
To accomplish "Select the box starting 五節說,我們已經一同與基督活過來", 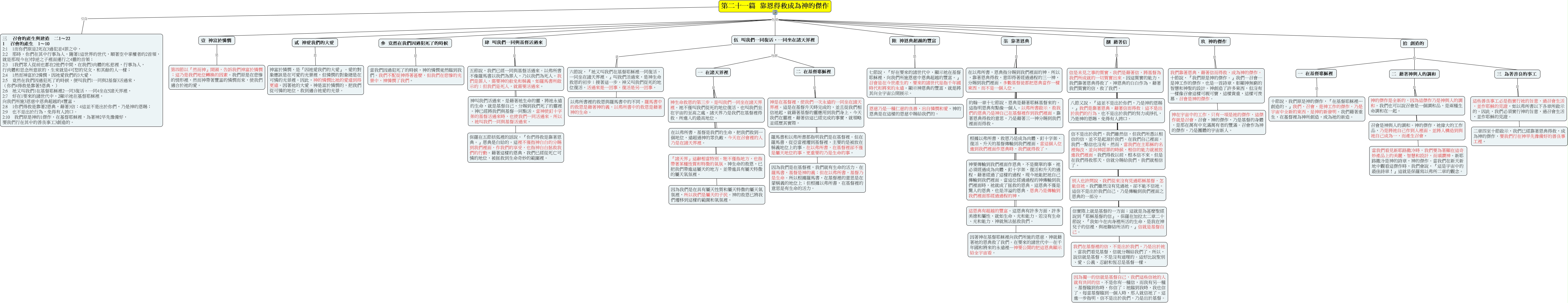I will pos(516,79).
